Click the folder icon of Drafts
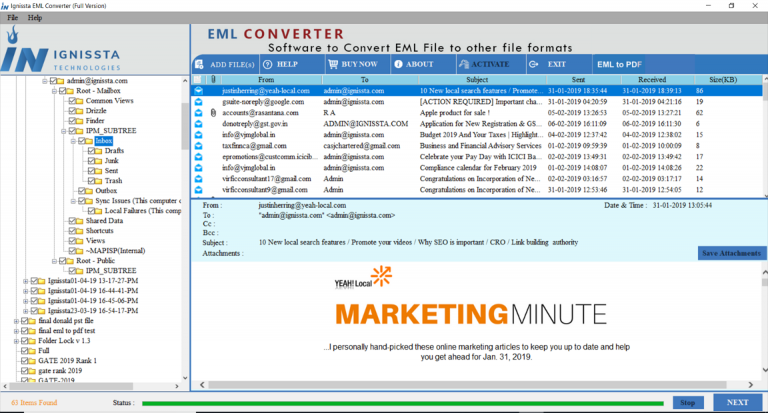This screenshot has width=768, height=413. coord(98,151)
